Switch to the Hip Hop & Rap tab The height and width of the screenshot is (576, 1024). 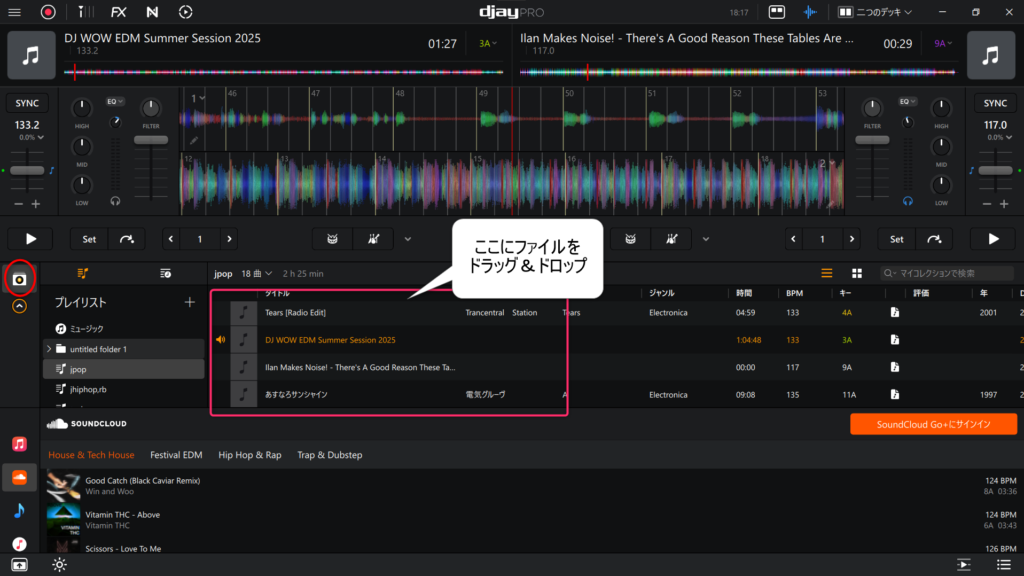click(x=249, y=455)
